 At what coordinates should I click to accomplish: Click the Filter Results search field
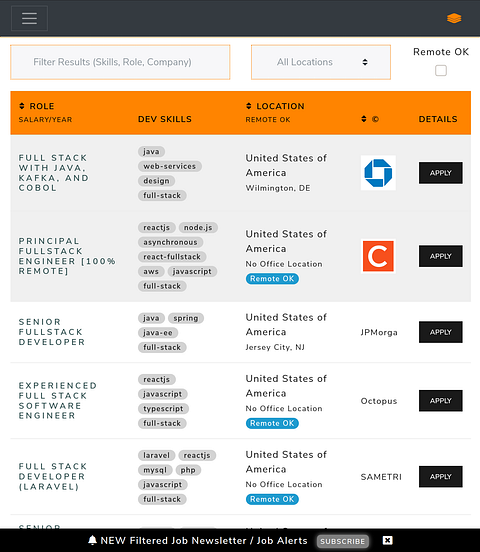(120, 62)
